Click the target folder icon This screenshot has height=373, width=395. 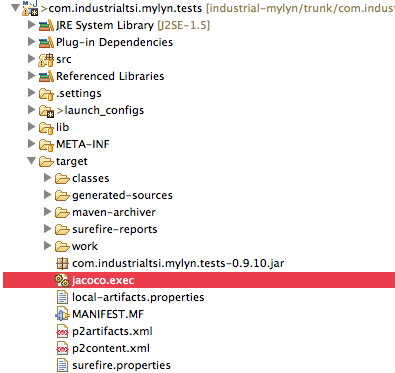point(46,162)
